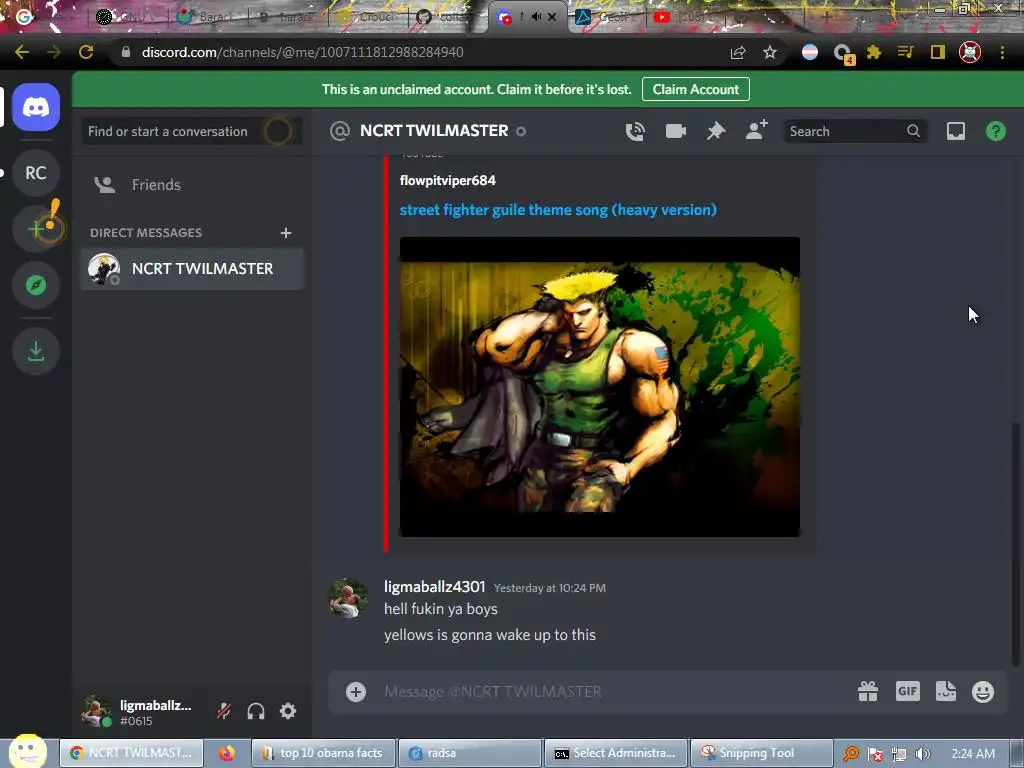Share this page icon in address bar
This screenshot has height=768, width=1024.
pos(738,52)
